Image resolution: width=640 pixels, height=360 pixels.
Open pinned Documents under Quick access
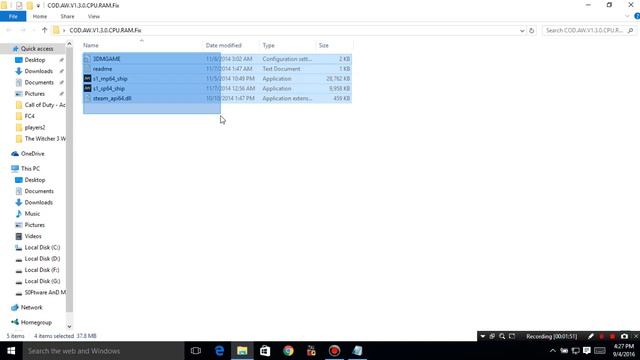[x=39, y=82]
